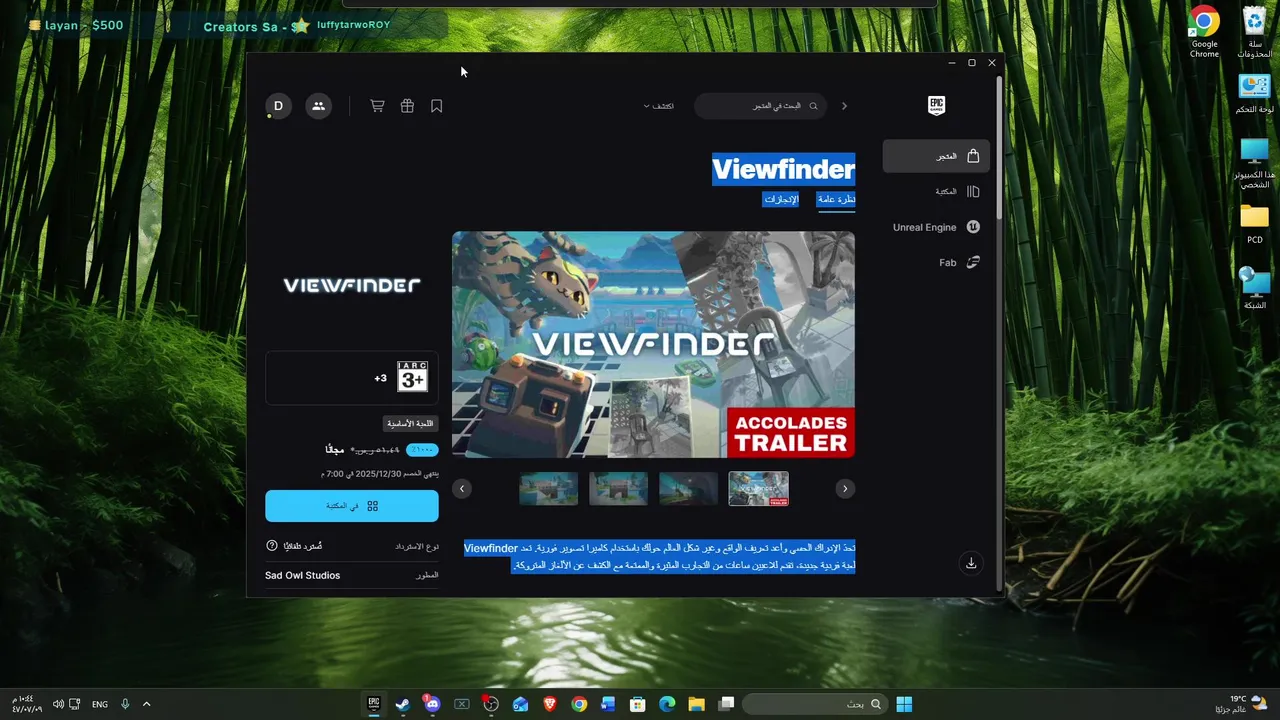Open the Network desktop icon
Screen dimensions: 1280x720
pyautogui.click(x=1254, y=288)
